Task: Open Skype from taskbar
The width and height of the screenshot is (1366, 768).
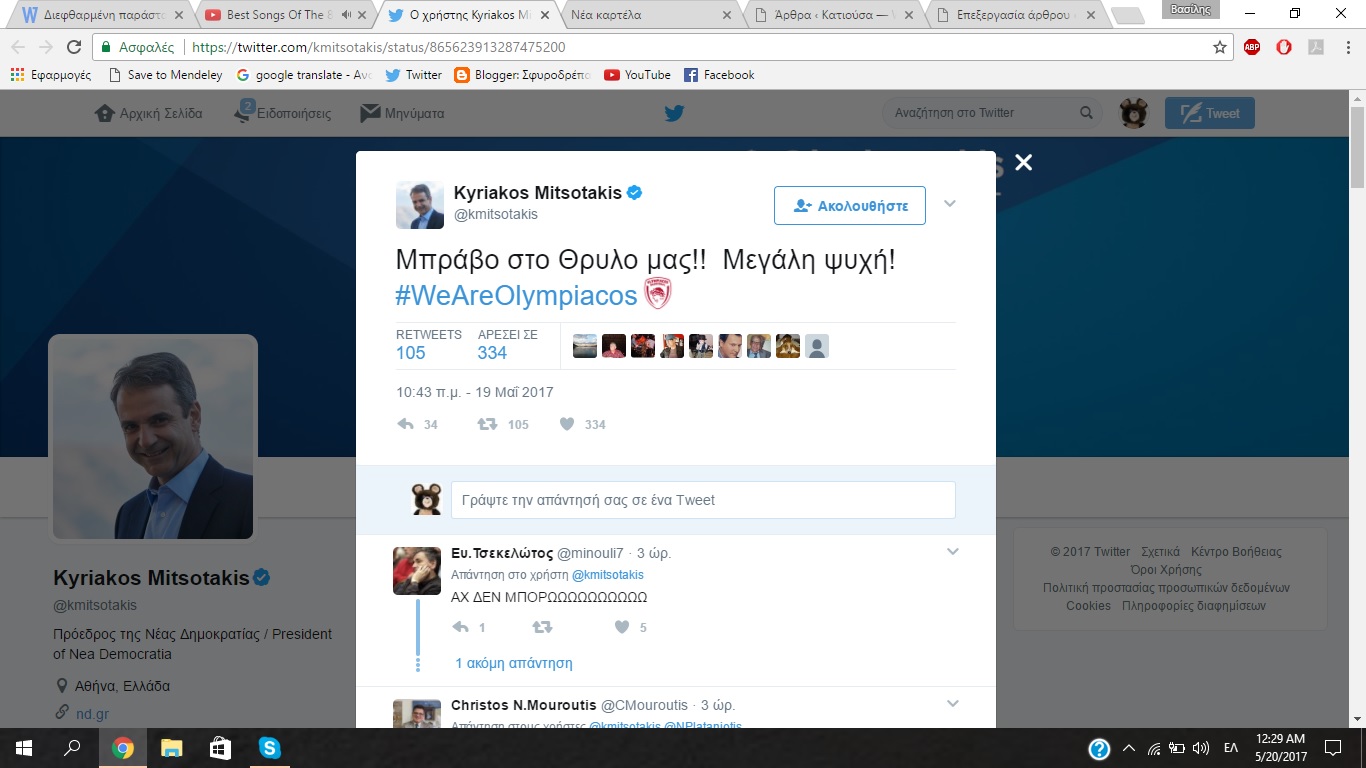Action: click(x=269, y=748)
